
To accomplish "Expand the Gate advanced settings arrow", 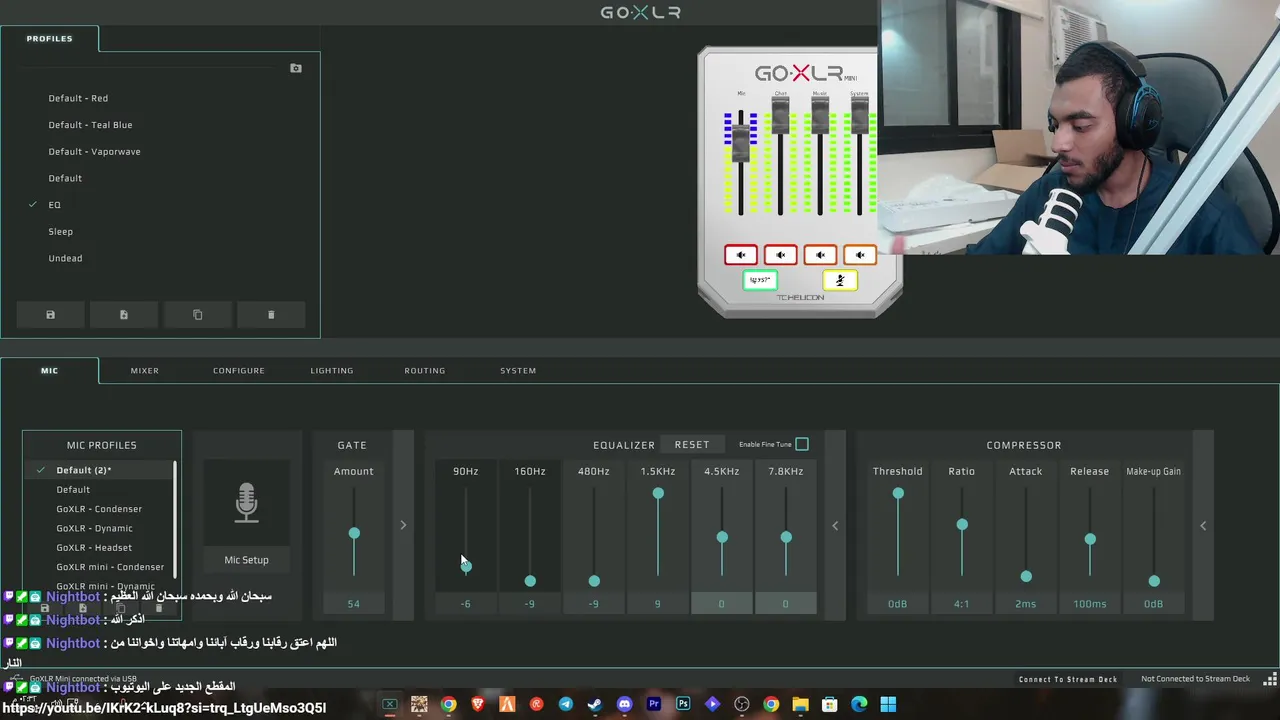I will click(403, 525).
